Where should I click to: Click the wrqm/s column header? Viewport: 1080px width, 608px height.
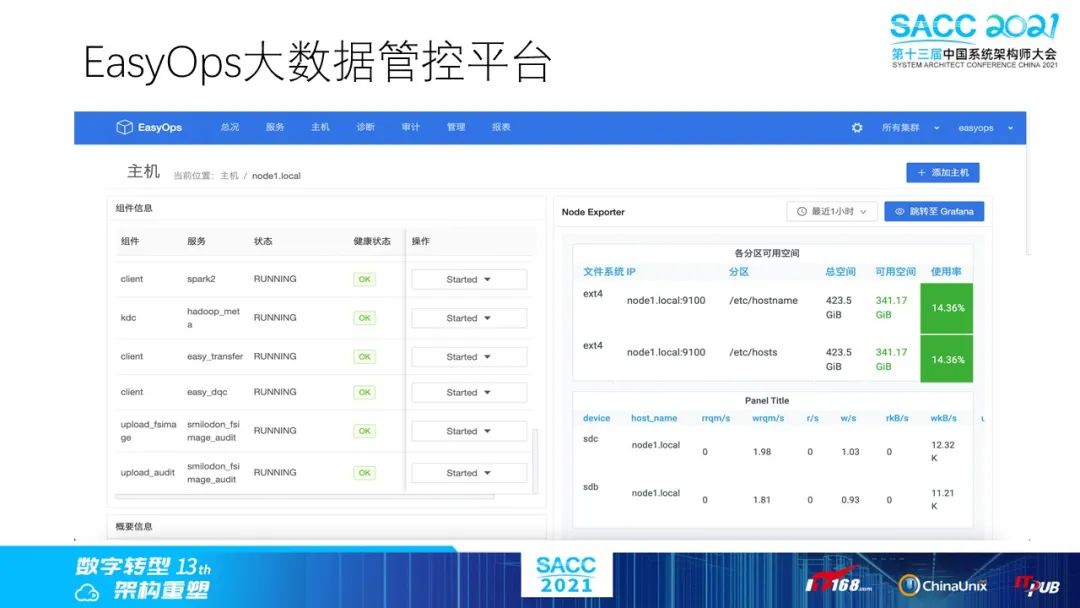(768, 418)
